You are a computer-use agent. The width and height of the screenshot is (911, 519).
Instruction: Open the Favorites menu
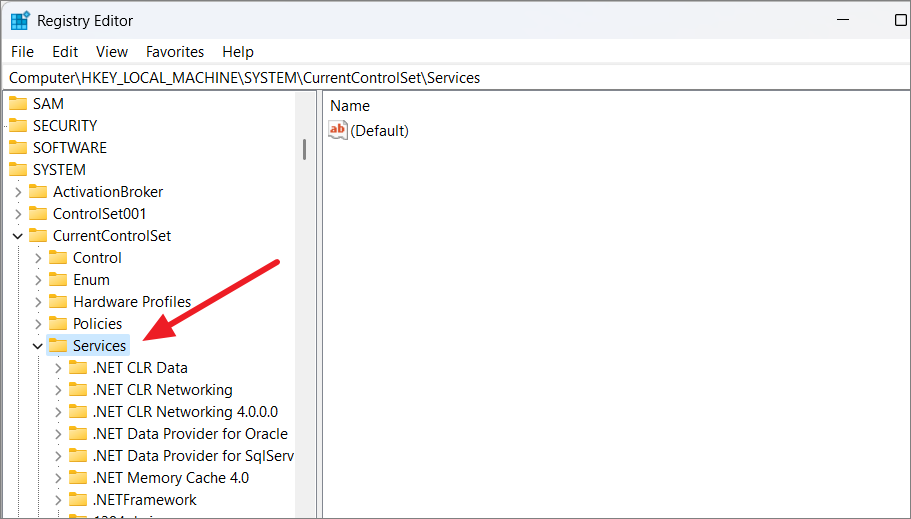[175, 52]
